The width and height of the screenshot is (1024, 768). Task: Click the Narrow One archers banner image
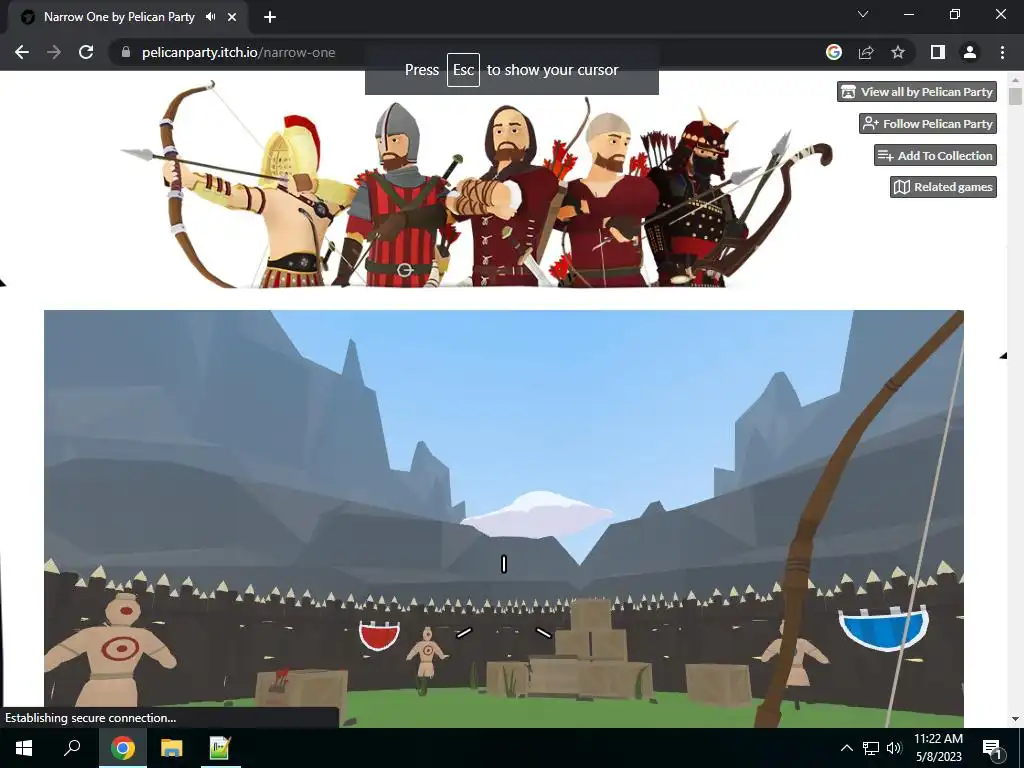click(x=477, y=184)
